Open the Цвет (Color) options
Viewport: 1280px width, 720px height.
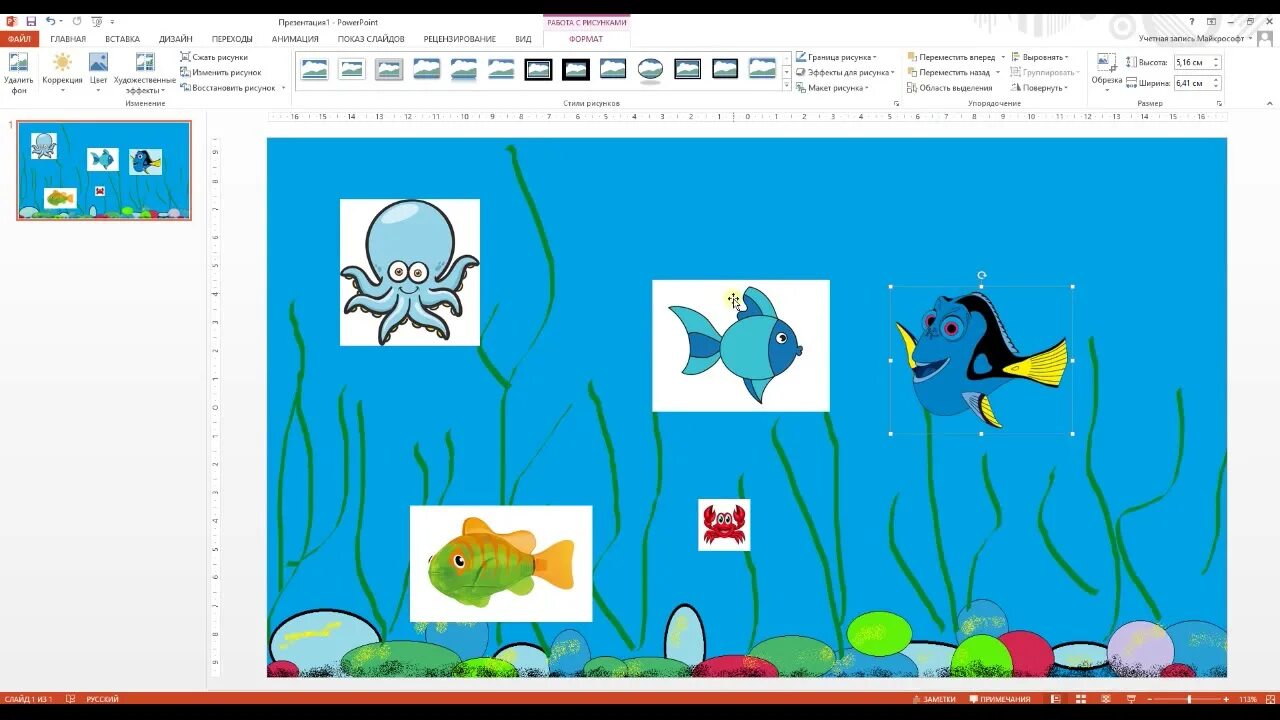point(98,72)
